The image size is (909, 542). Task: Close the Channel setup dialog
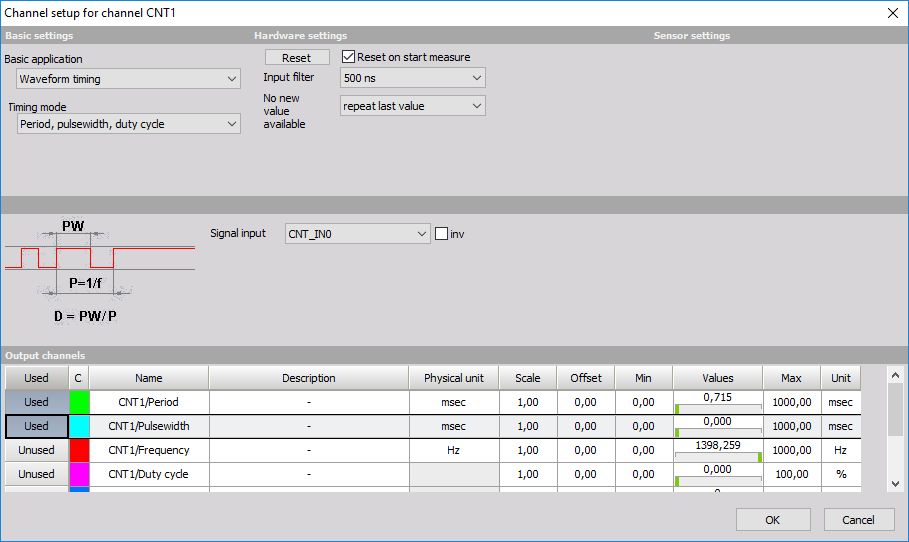click(x=893, y=13)
